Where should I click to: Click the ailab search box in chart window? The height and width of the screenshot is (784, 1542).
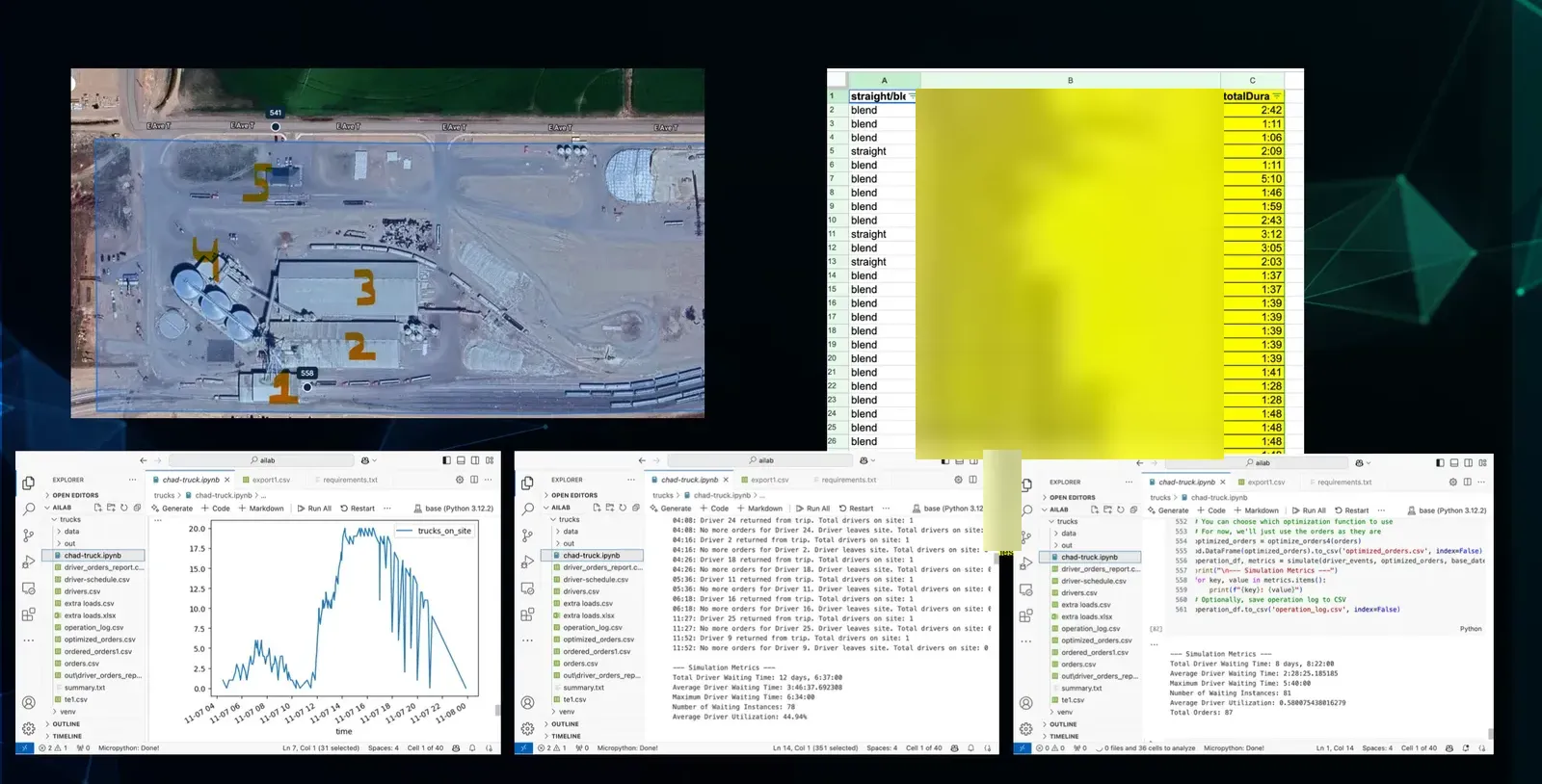pyautogui.click(x=261, y=460)
